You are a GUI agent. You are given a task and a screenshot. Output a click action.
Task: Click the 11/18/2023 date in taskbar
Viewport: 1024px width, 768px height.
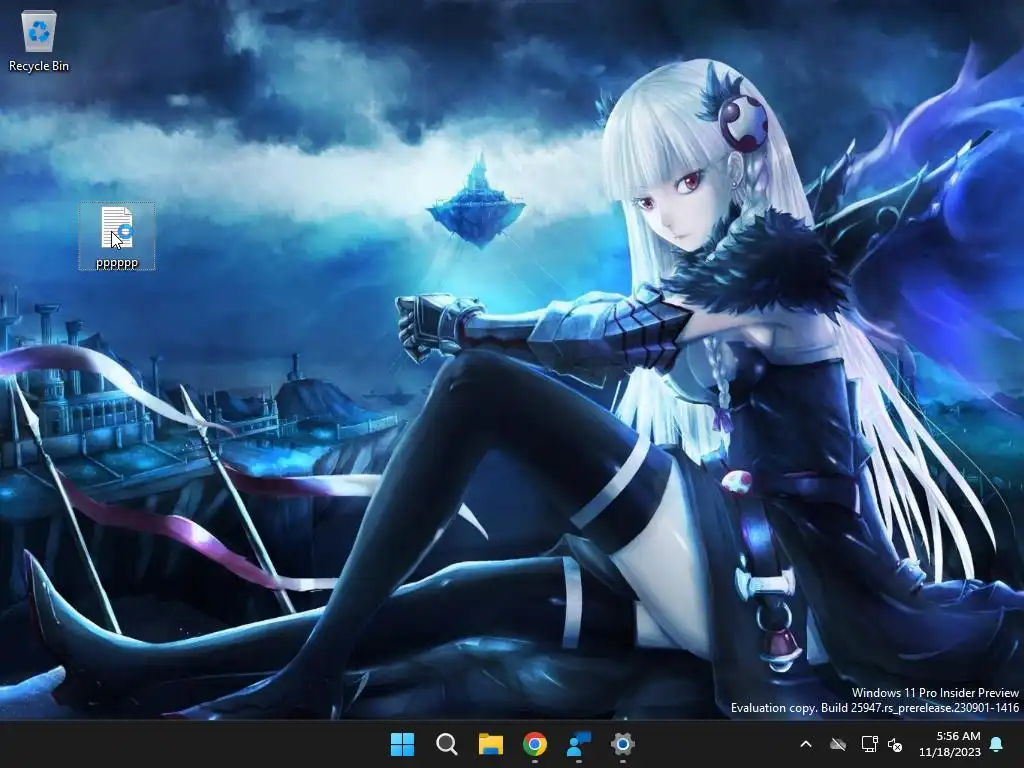[x=950, y=752]
